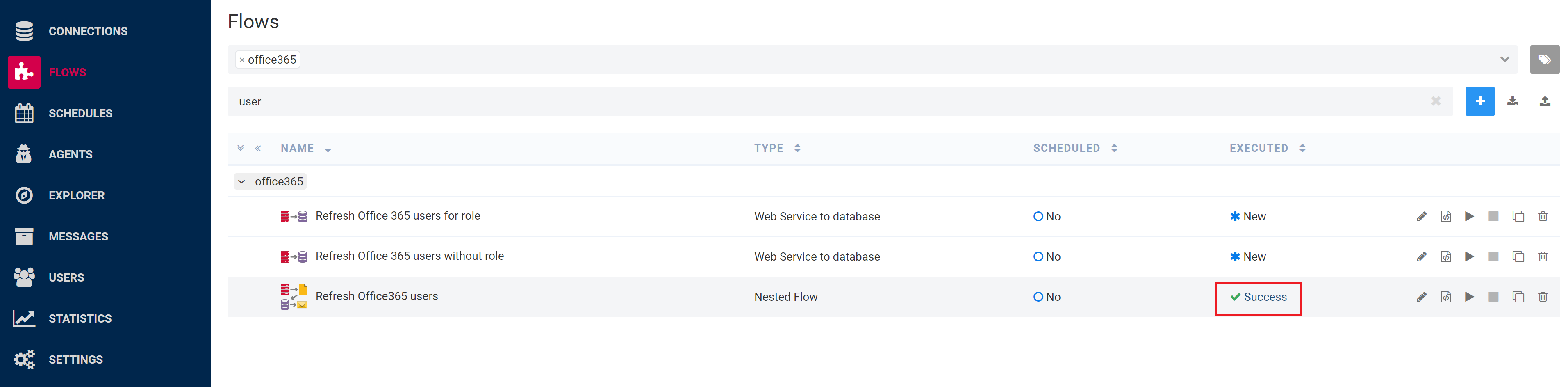Sort flows by Scheduled column
Viewport: 1568px width, 387px height.
(1075, 148)
